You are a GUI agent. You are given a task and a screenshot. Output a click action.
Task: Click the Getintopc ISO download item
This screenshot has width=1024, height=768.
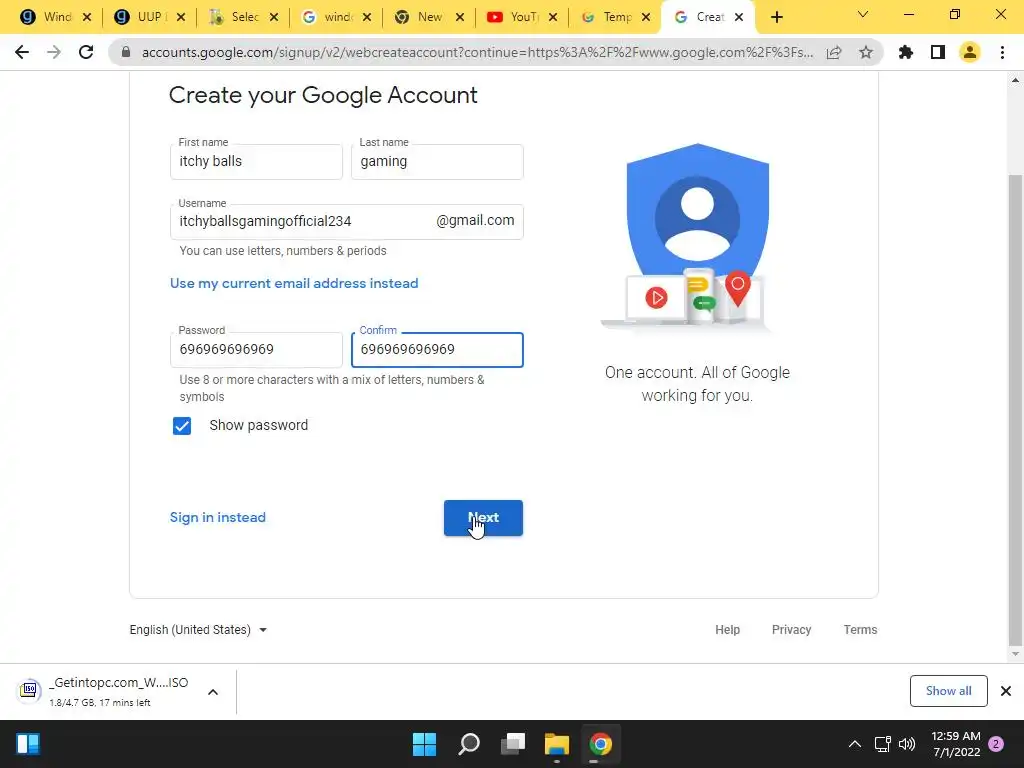(118, 692)
